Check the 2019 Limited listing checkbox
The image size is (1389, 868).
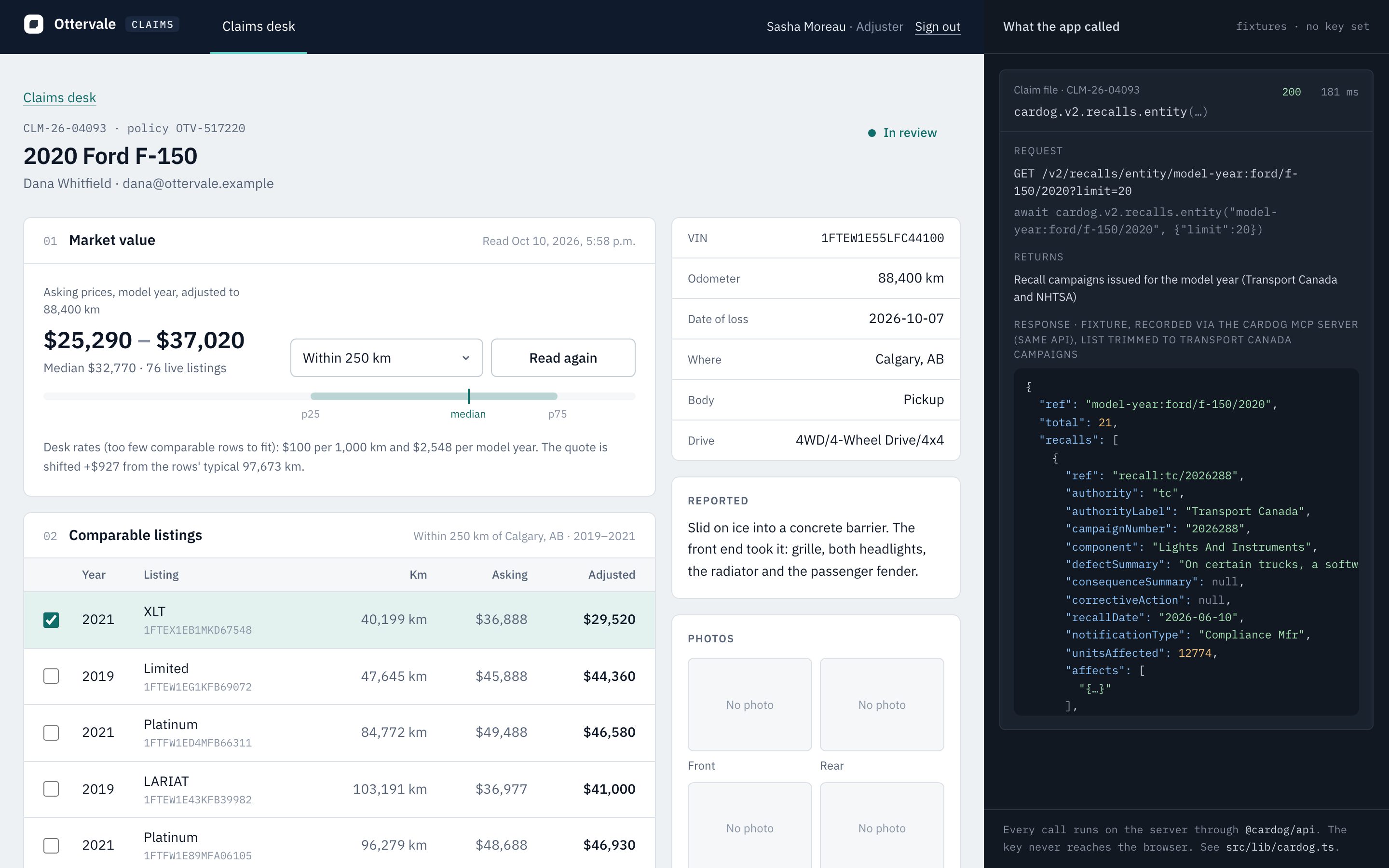(x=51, y=676)
